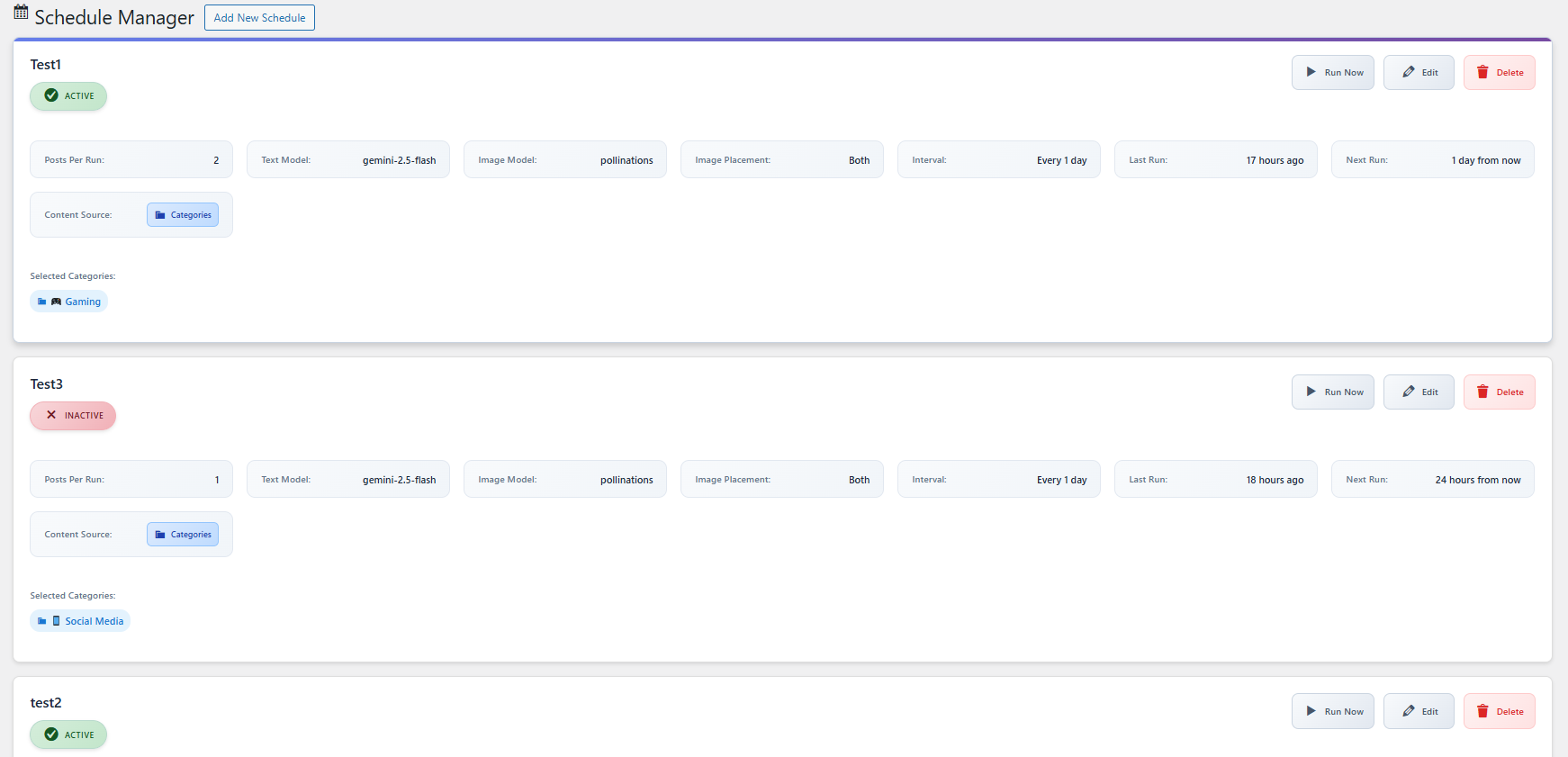
Task: Click the red INACTIVE badge on Test3
Action: (x=73, y=416)
